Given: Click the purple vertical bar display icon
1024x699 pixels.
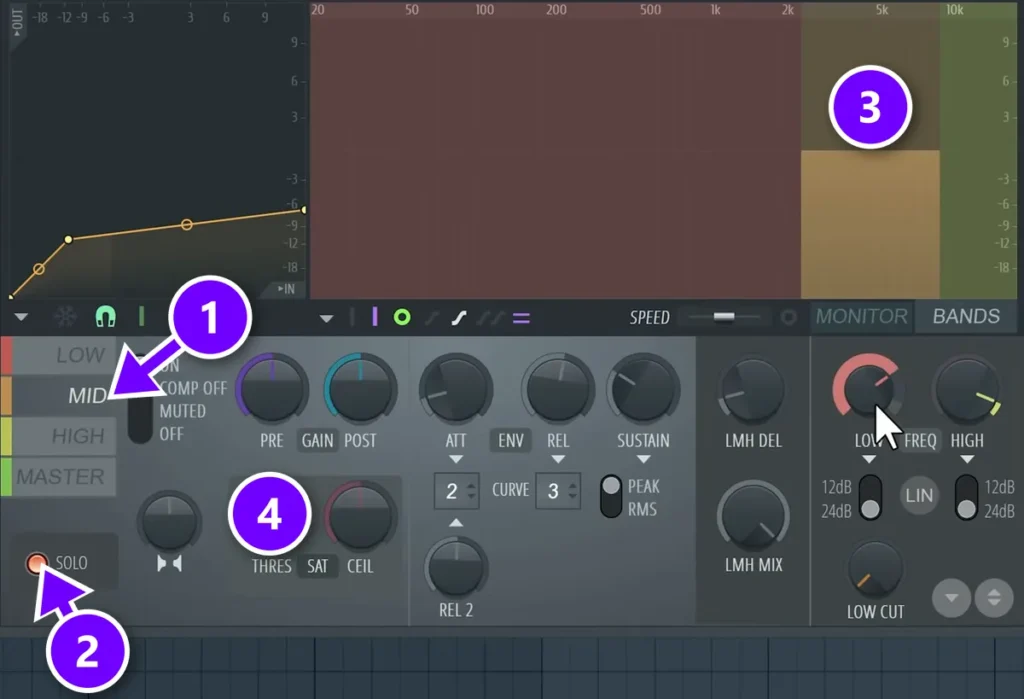Looking at the screenshot, I should [375, 317].
